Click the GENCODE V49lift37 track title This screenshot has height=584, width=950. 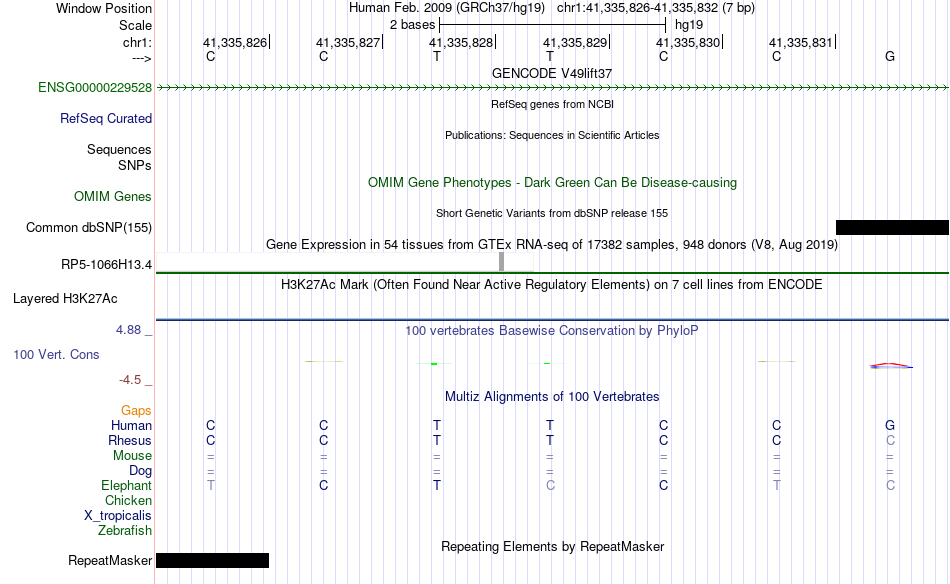pos(552,73)
